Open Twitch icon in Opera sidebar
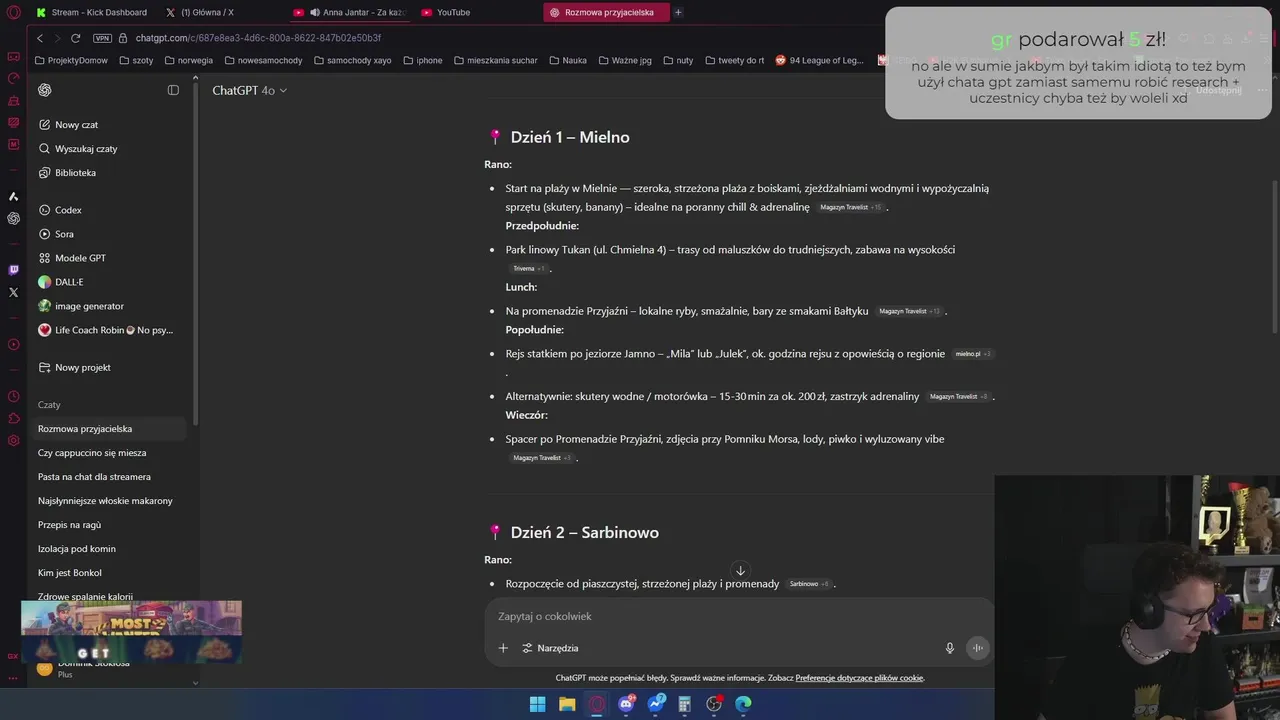Viewport: 1280px width, 720px height. [13, 270]
